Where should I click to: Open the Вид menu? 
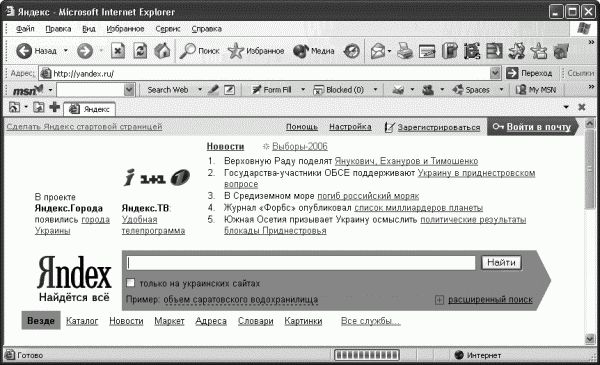pos(89,29)
